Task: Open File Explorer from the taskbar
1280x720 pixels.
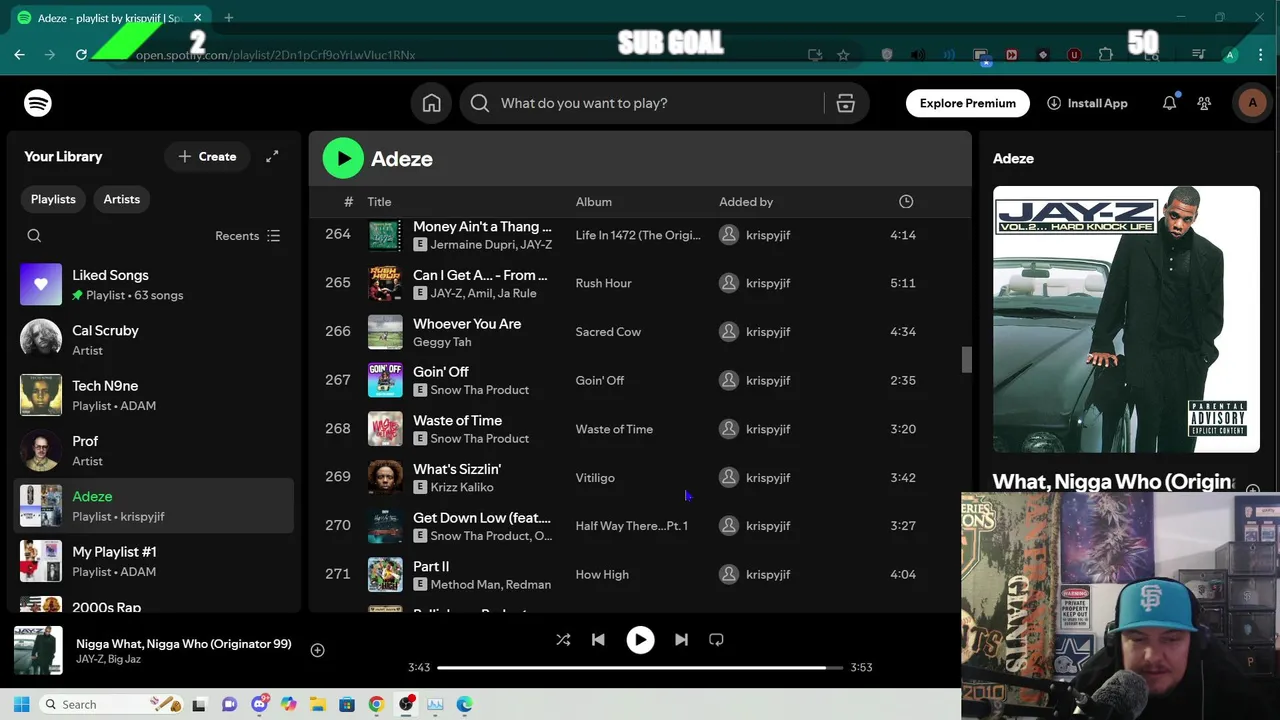Action: click(x=317, y=704)
